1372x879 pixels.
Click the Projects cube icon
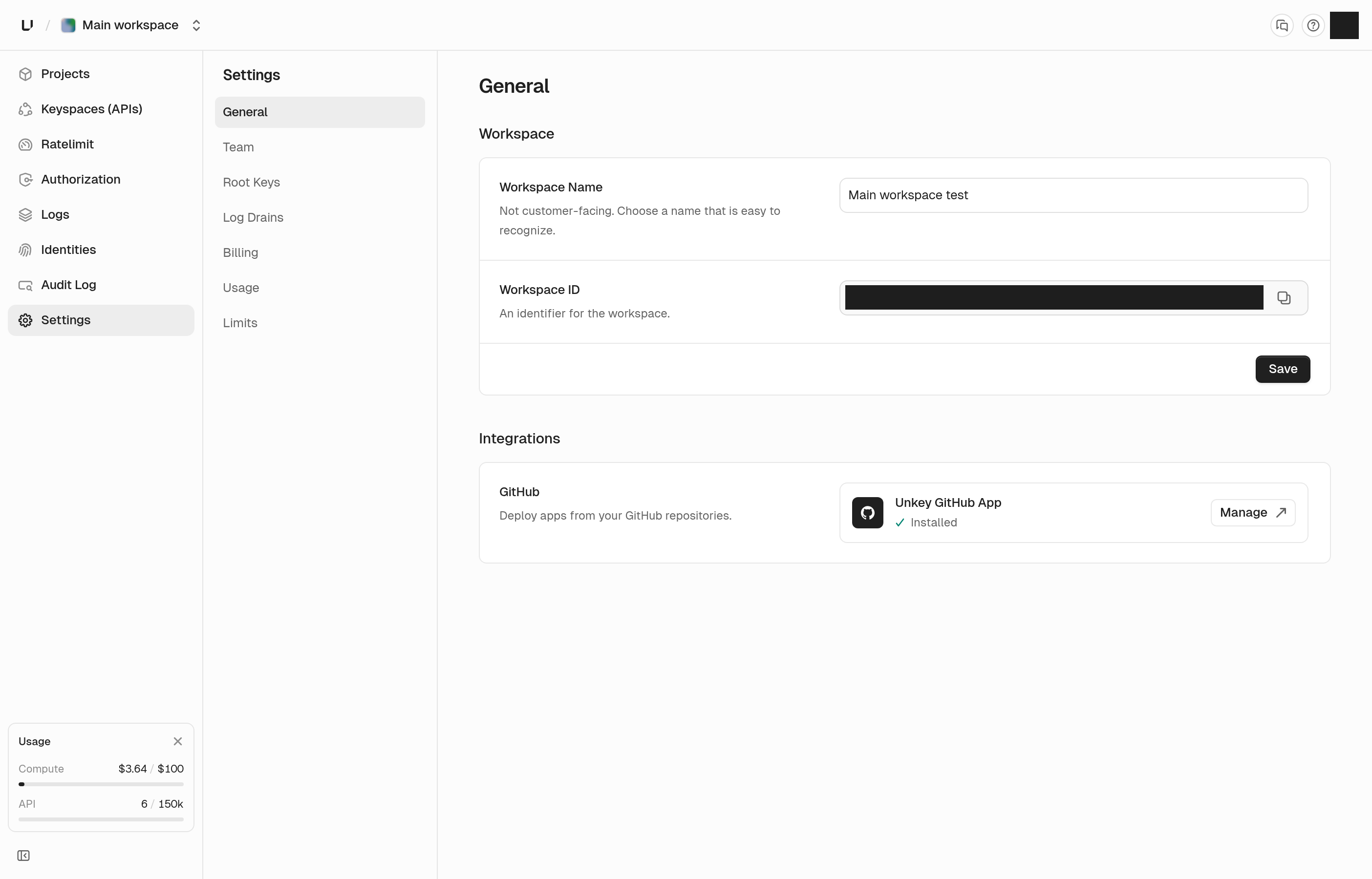click(x=25, y=74)
